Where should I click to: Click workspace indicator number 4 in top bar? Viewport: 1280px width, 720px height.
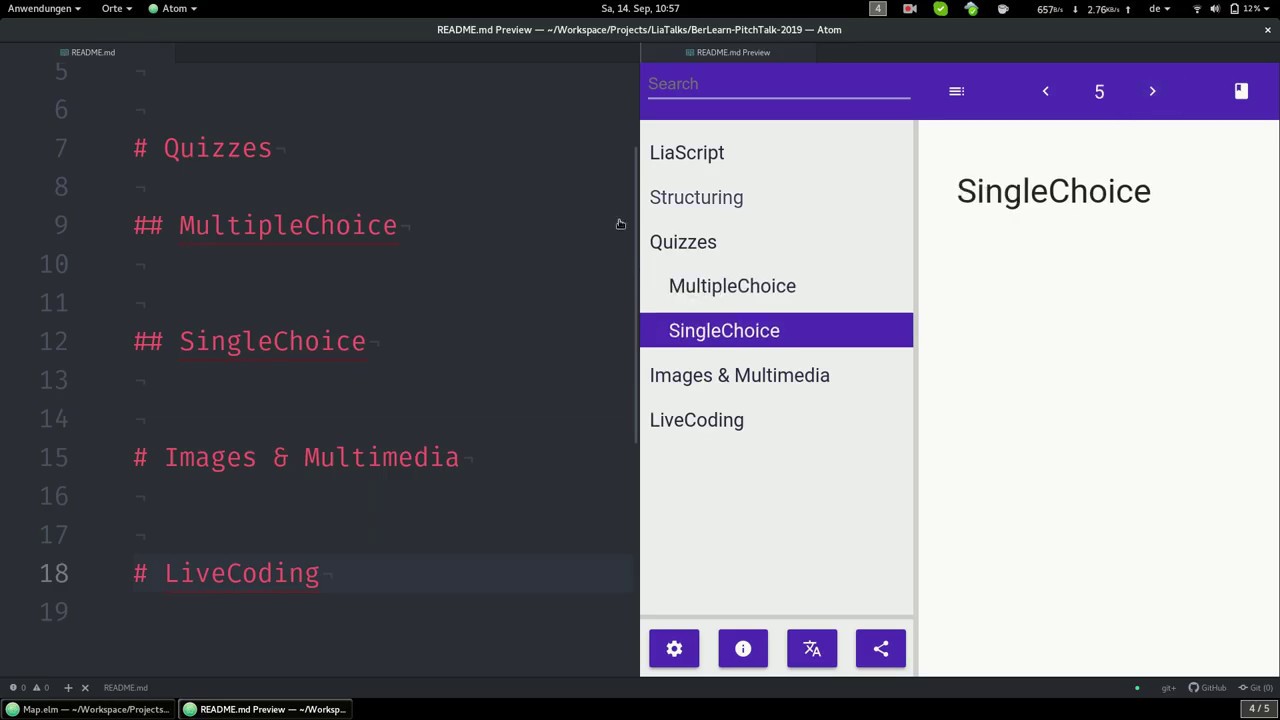(878, 8)
